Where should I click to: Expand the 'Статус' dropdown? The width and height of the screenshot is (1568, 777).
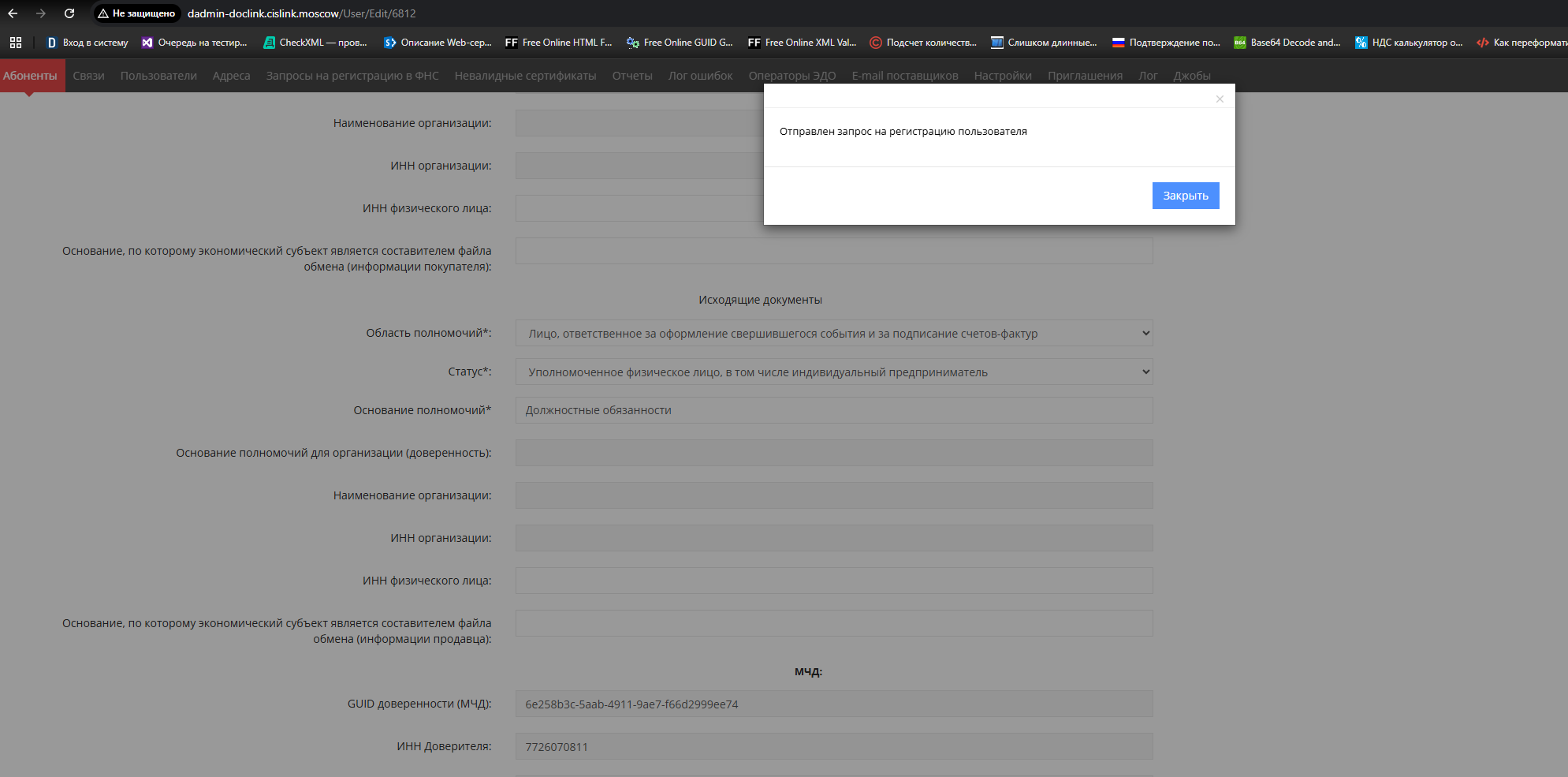pos(834,372)
